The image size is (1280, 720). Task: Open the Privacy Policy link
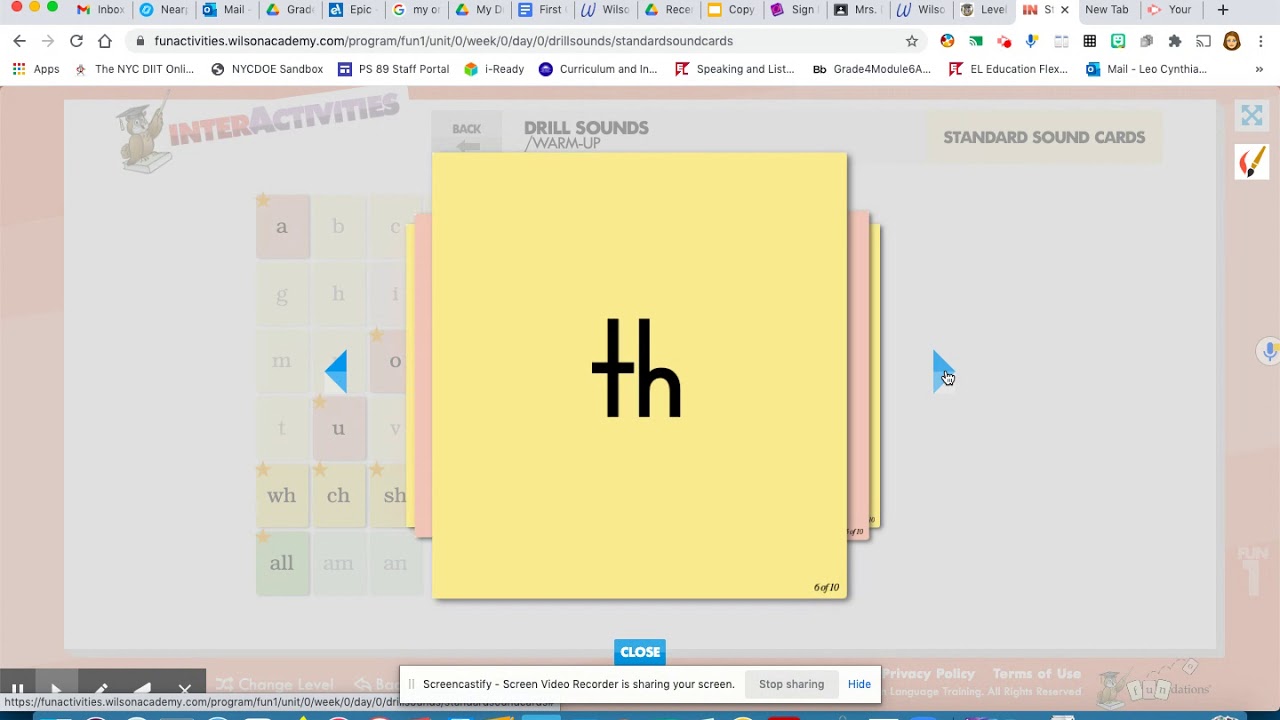click(x=928, y=674)
